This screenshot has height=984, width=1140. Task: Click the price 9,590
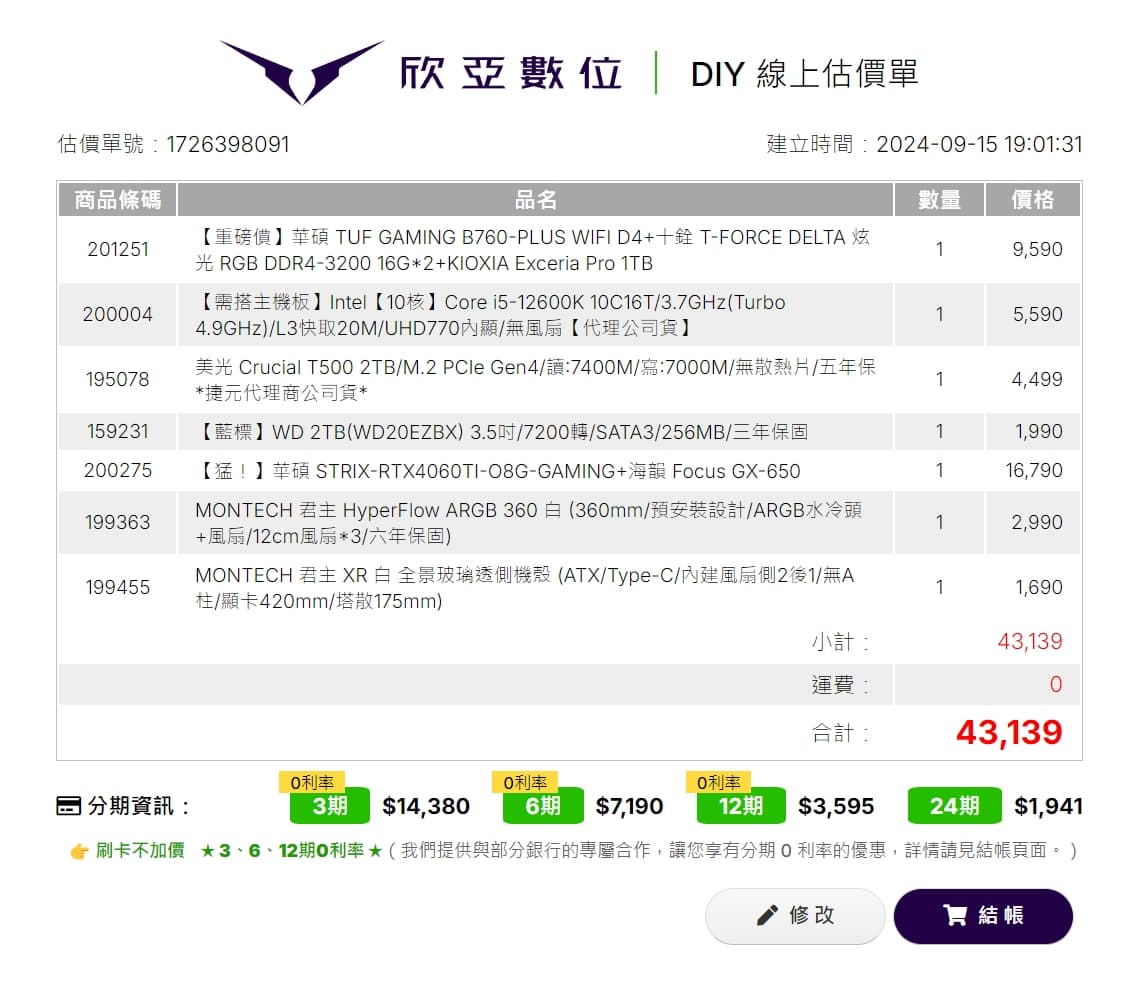pyautogui.click(x=1037, y=249)
